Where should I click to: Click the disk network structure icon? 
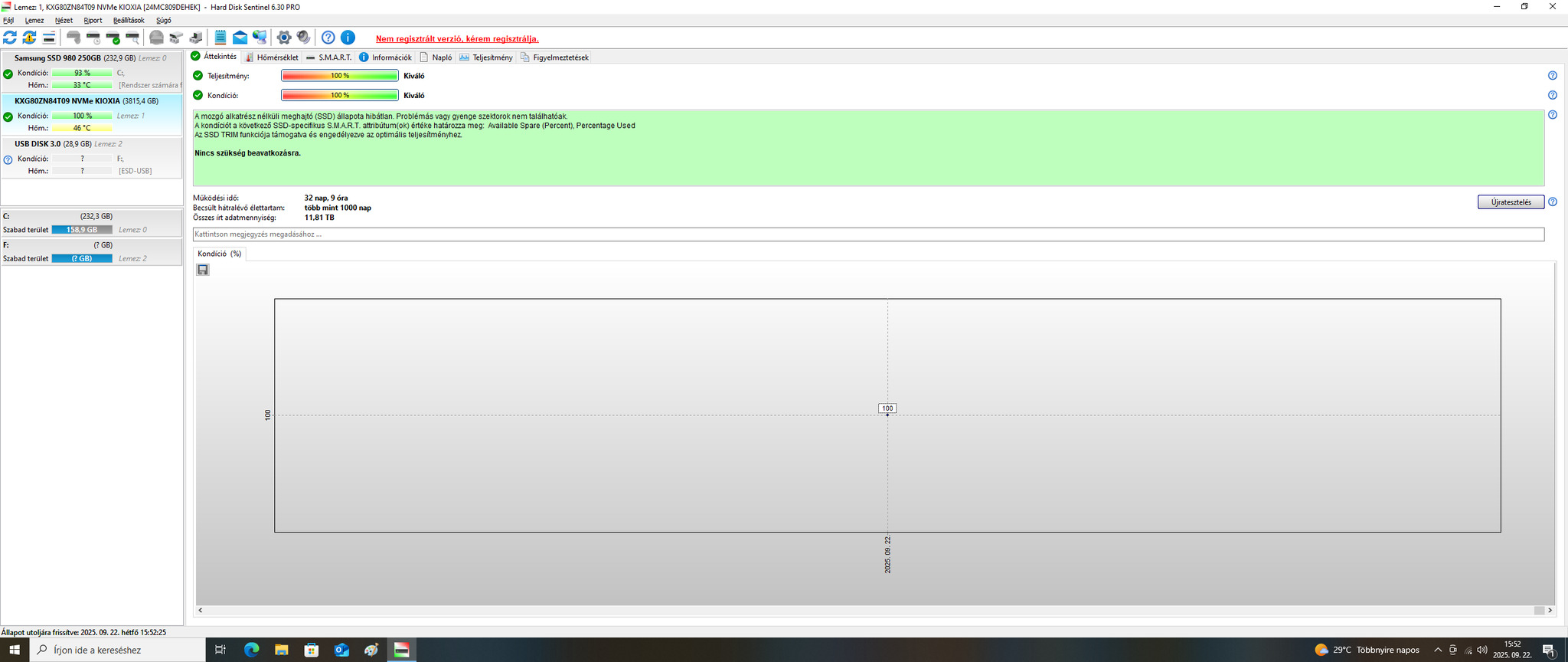[x=176, y=38]
